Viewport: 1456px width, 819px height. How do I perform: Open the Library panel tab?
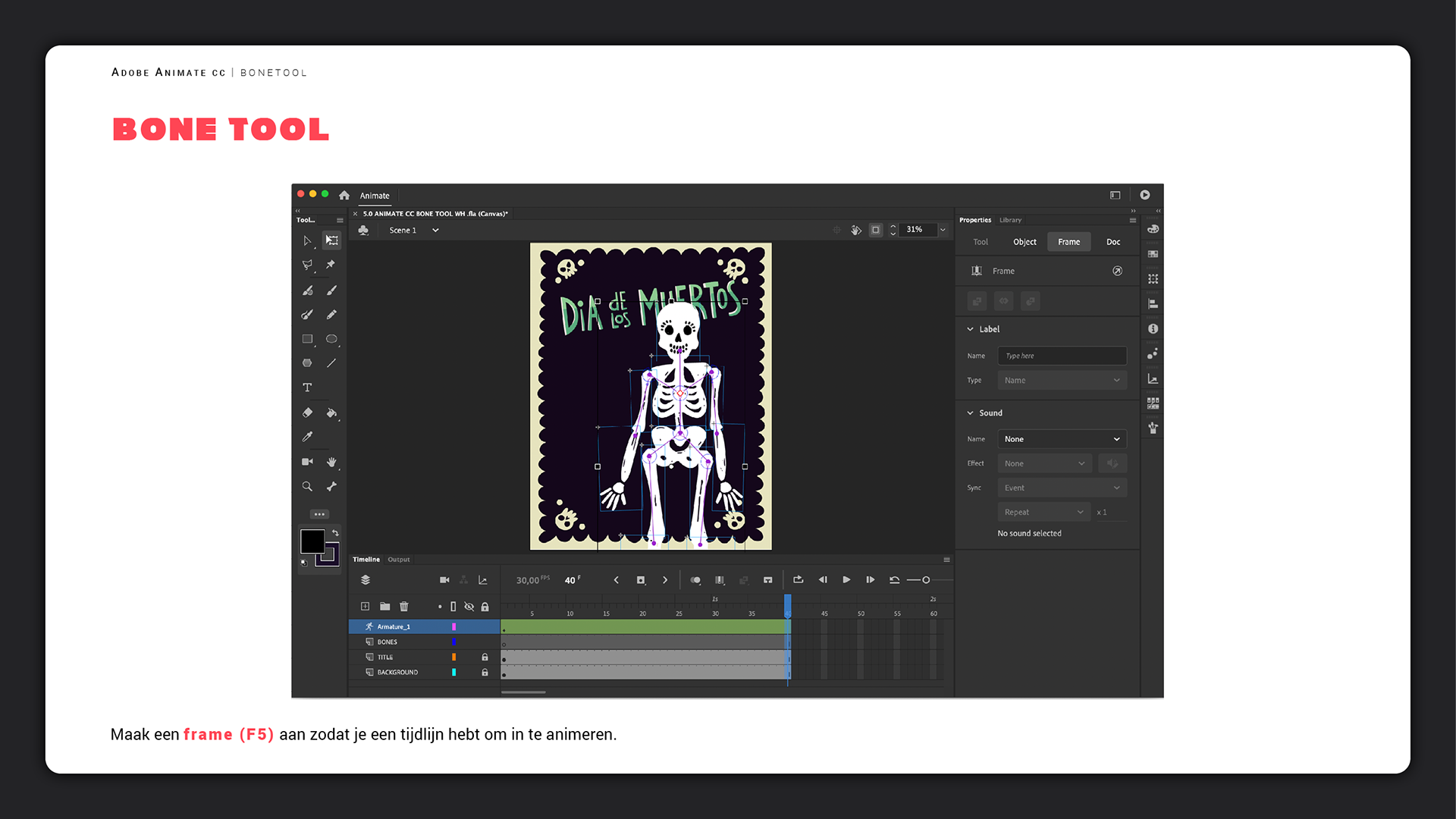(x=1010, y=220)
